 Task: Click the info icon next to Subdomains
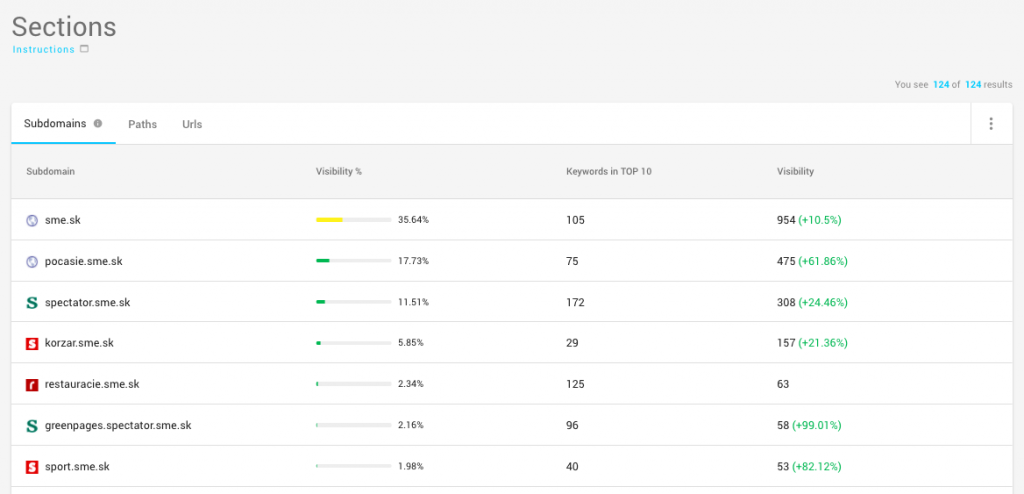98,123
